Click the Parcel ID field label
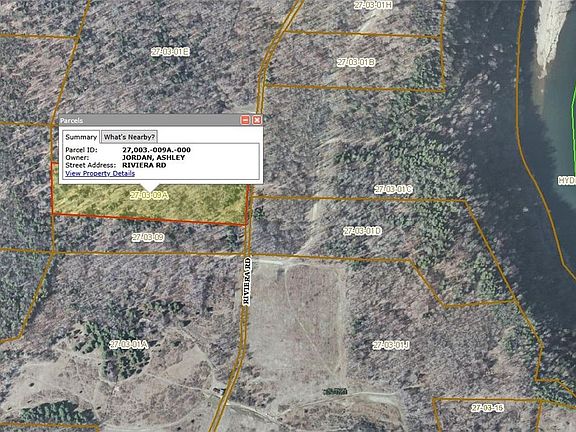This screenshot has width=576, height=432. [80, 150]
